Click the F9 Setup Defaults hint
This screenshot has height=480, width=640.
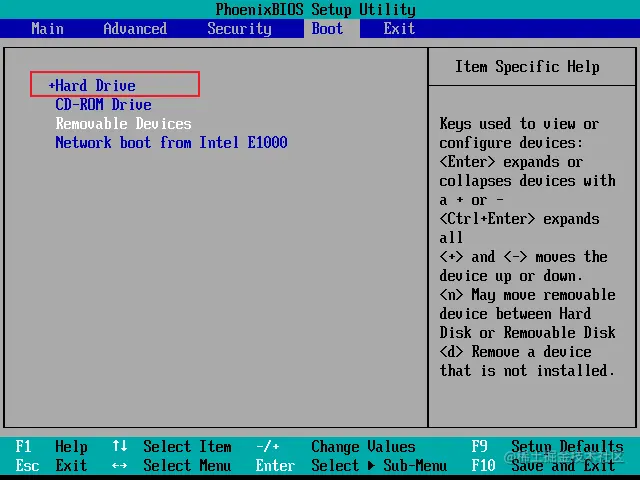548,447
